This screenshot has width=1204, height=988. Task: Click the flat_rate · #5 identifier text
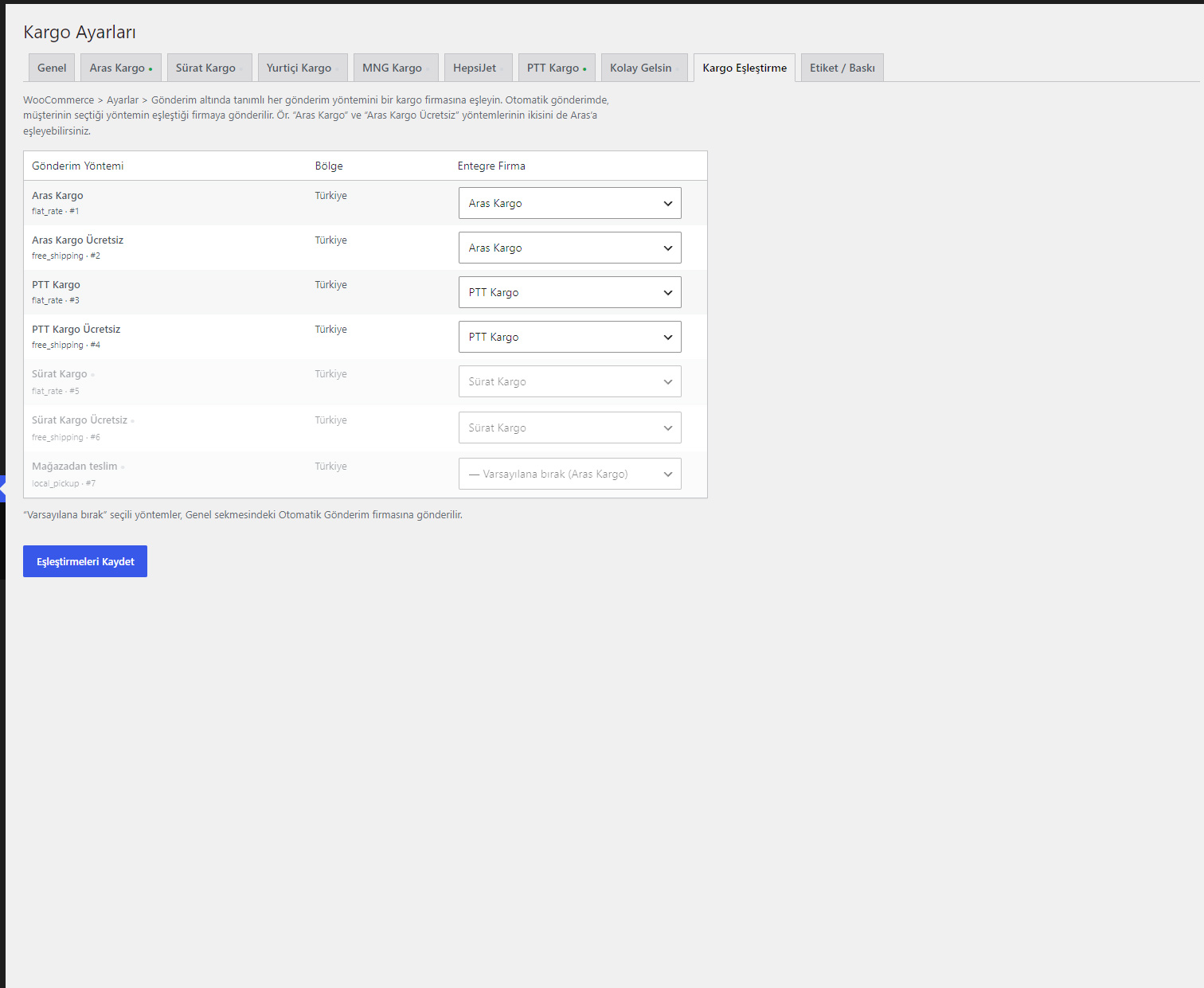coord(56,391)
